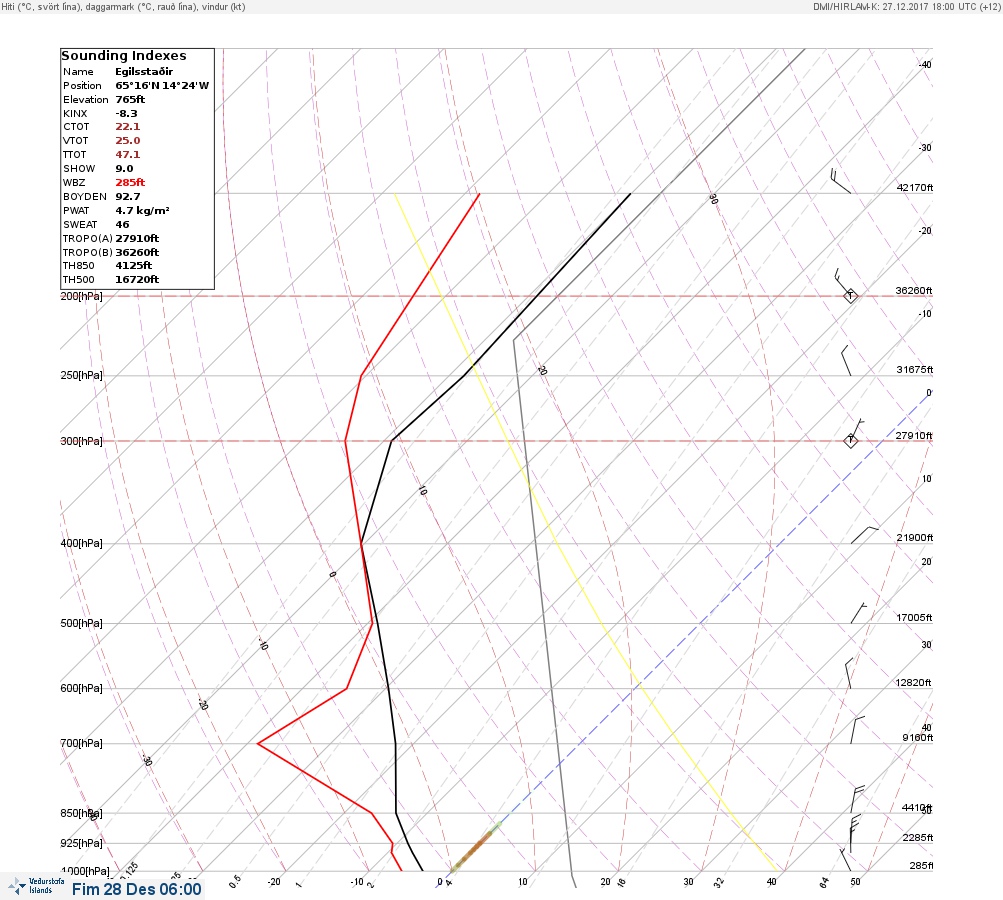
Task: Click the tropopause diamond marker at 36260ft level
Action: point(850,296)
